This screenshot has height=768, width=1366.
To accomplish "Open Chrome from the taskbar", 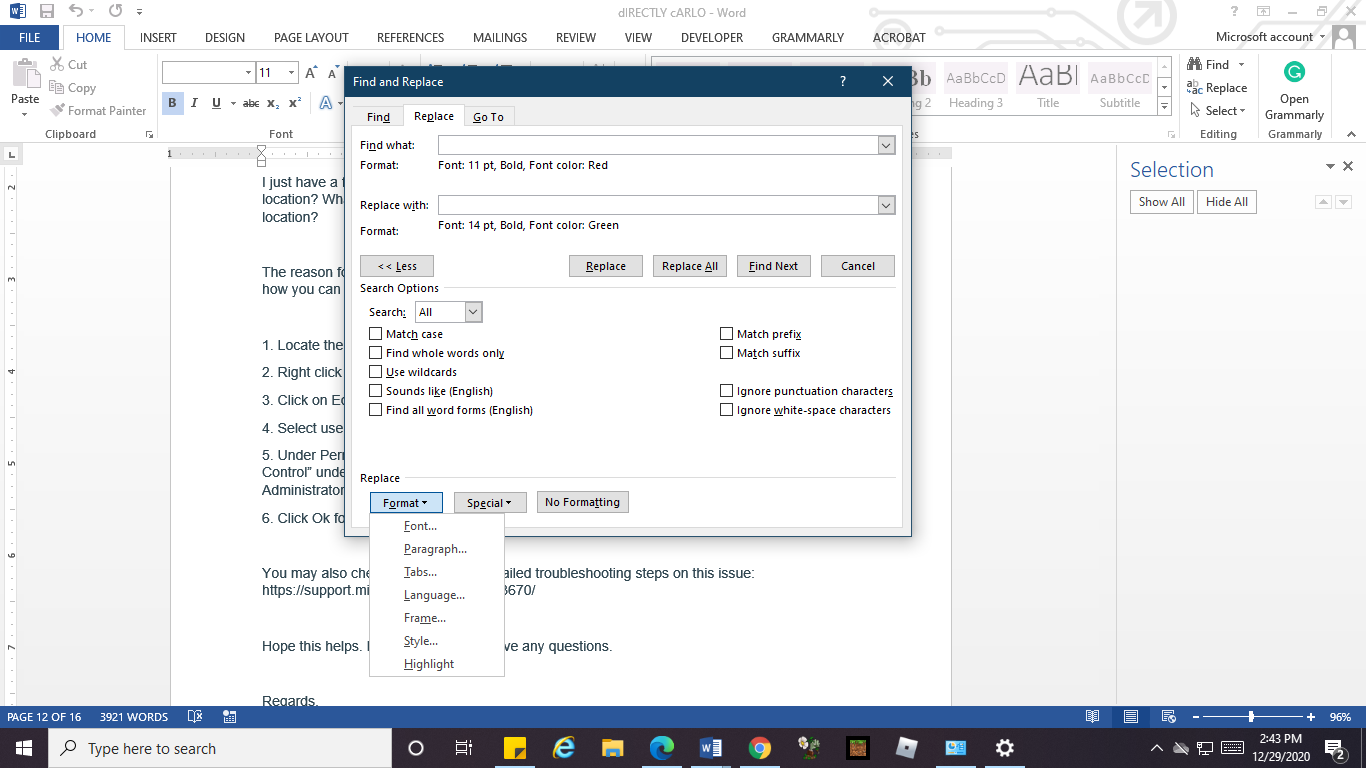I will pyautogui.click(x=760, y=748).
